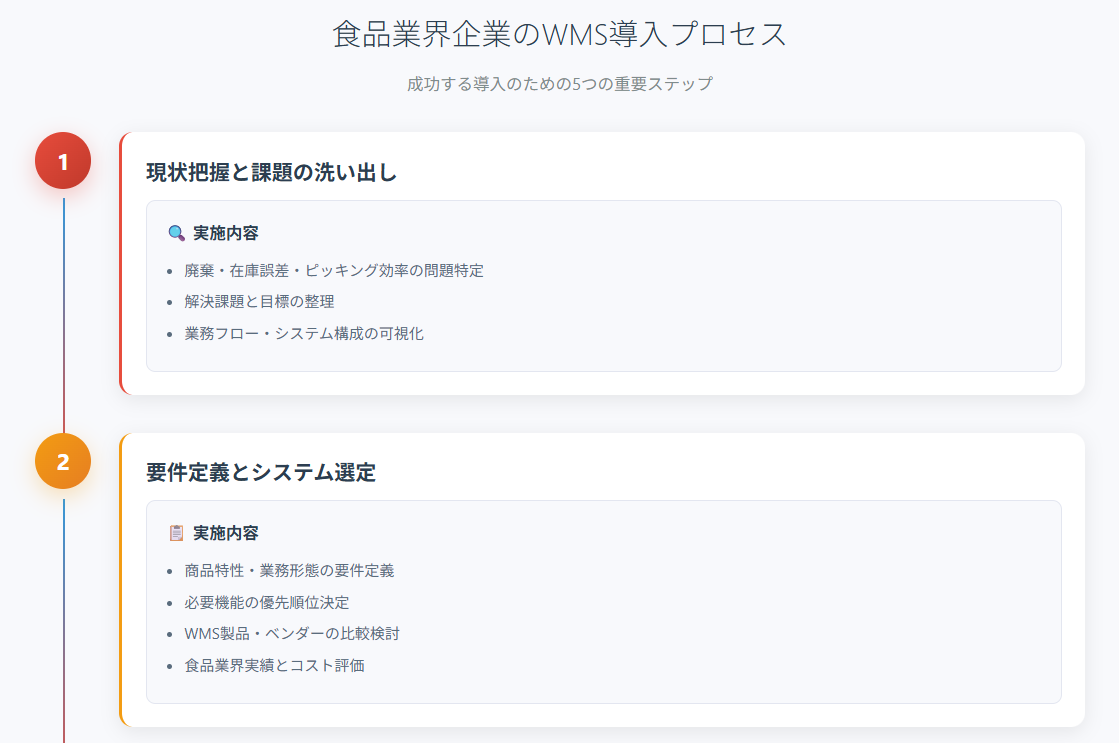The width and height of the screenshot is (1119, 743).
Task: Click the item 解決課題と目標の整理
Action: pos(259,302)
